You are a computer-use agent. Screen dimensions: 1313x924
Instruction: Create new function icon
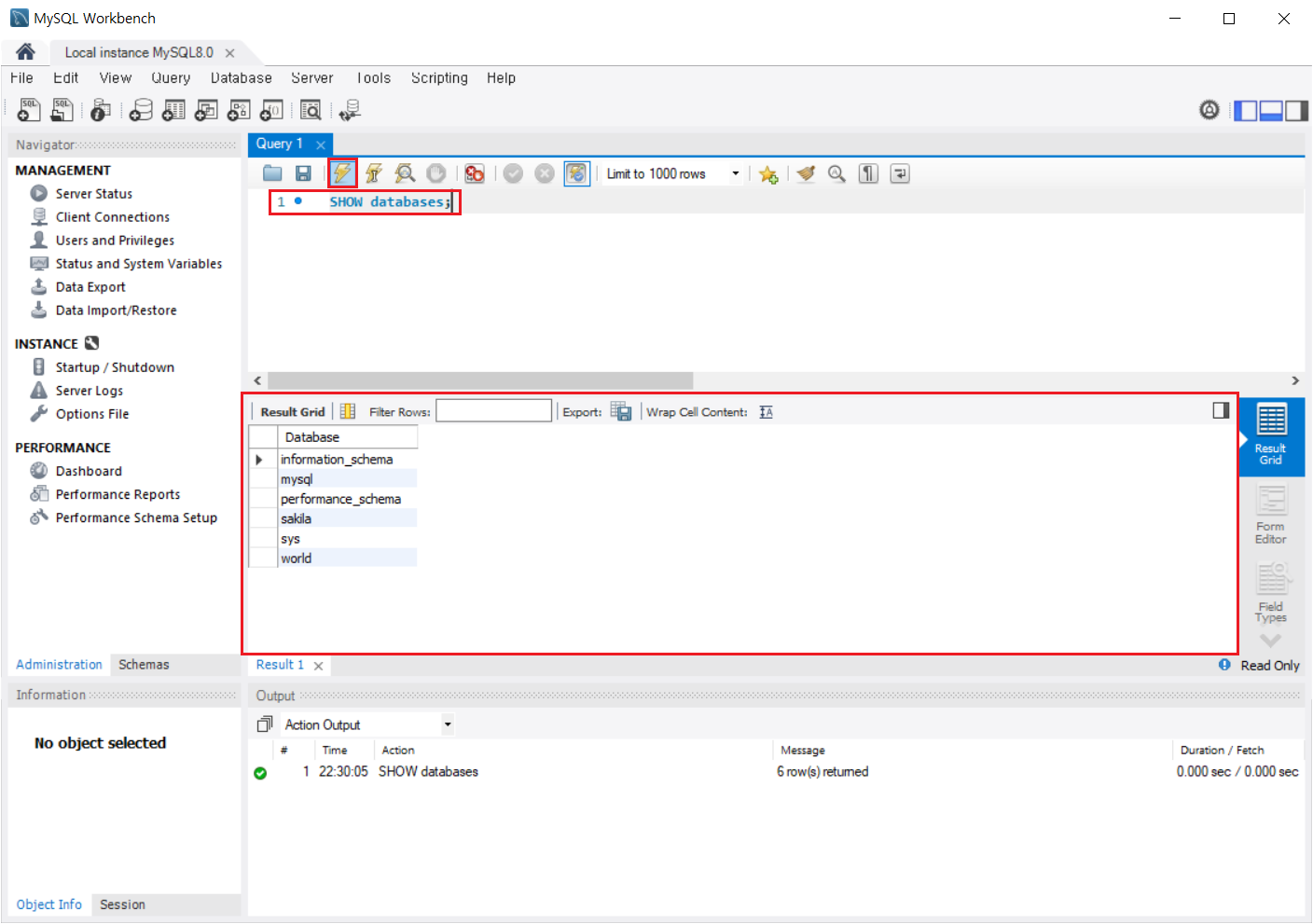pos(271,110)
